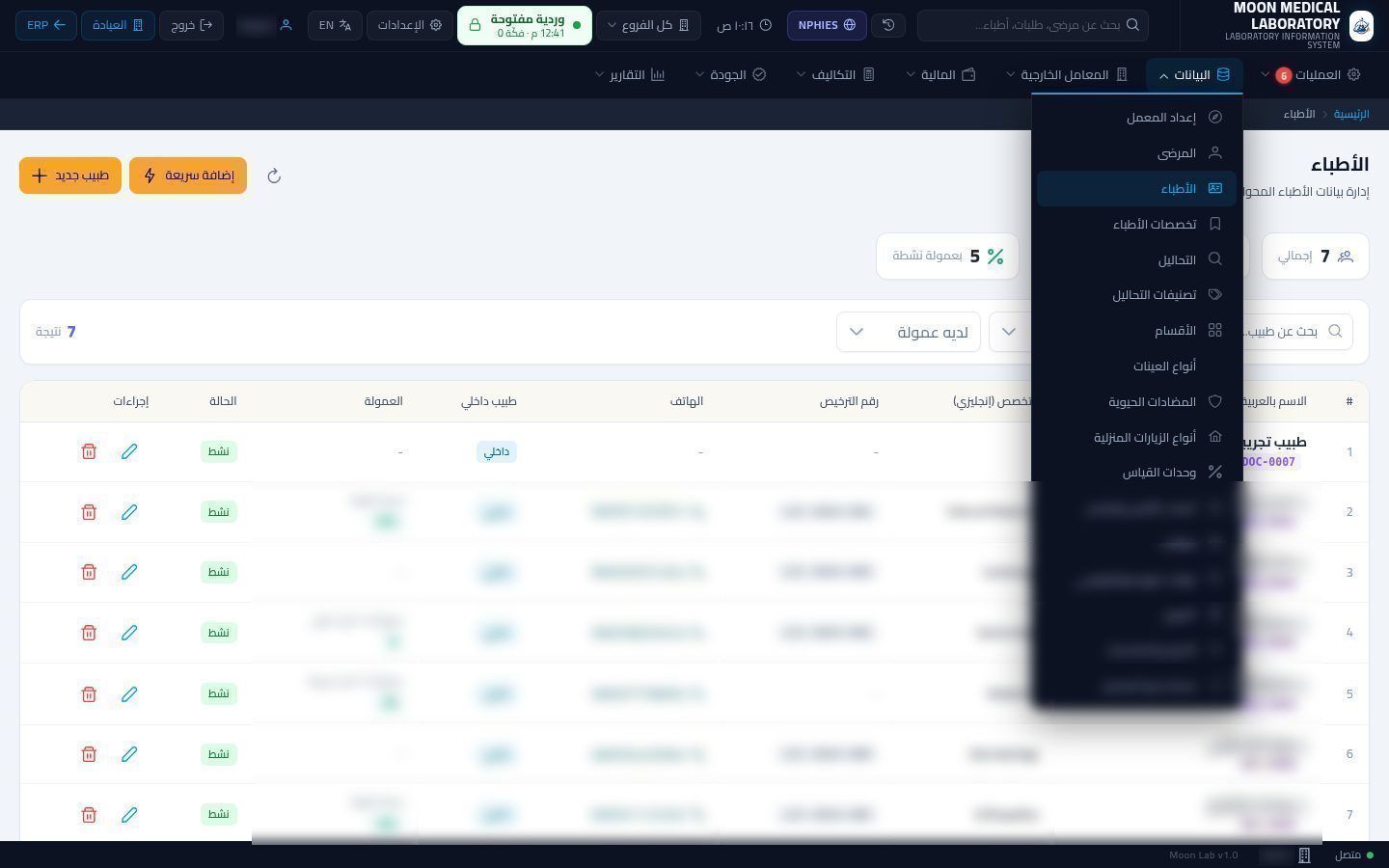Screen dimensions: 1389x868
Task: Click the global search field in top bar
Action: [1033, 25]
